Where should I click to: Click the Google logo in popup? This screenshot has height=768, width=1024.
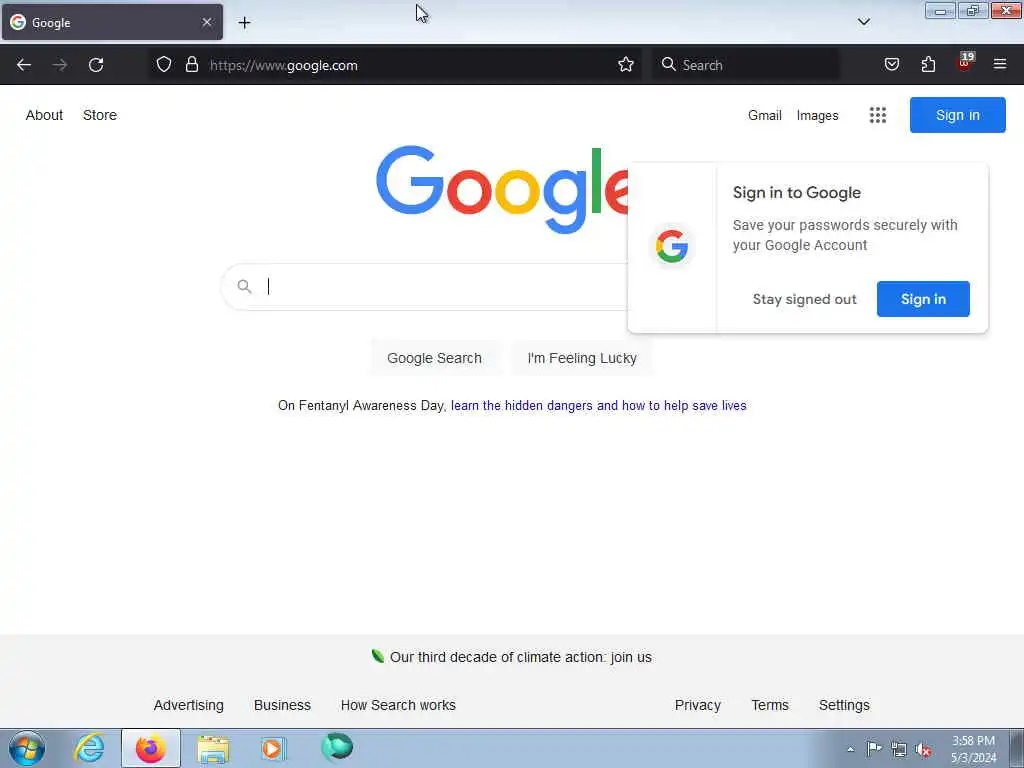[671, 246]
